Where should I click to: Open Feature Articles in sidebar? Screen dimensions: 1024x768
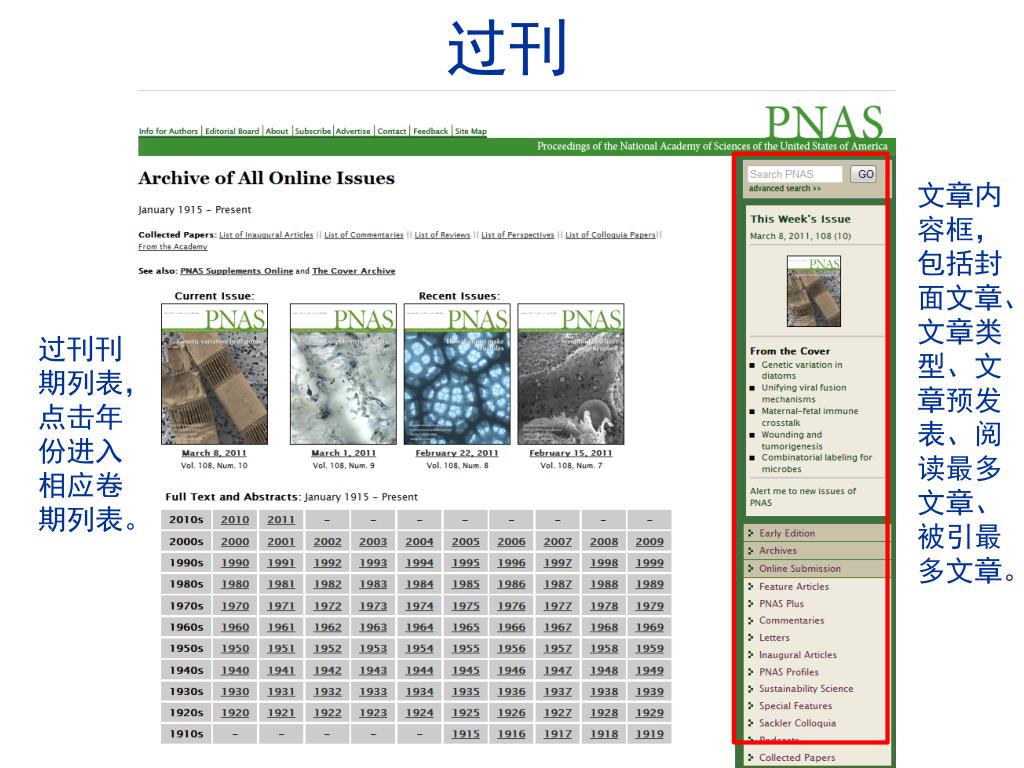pos(794,586)
